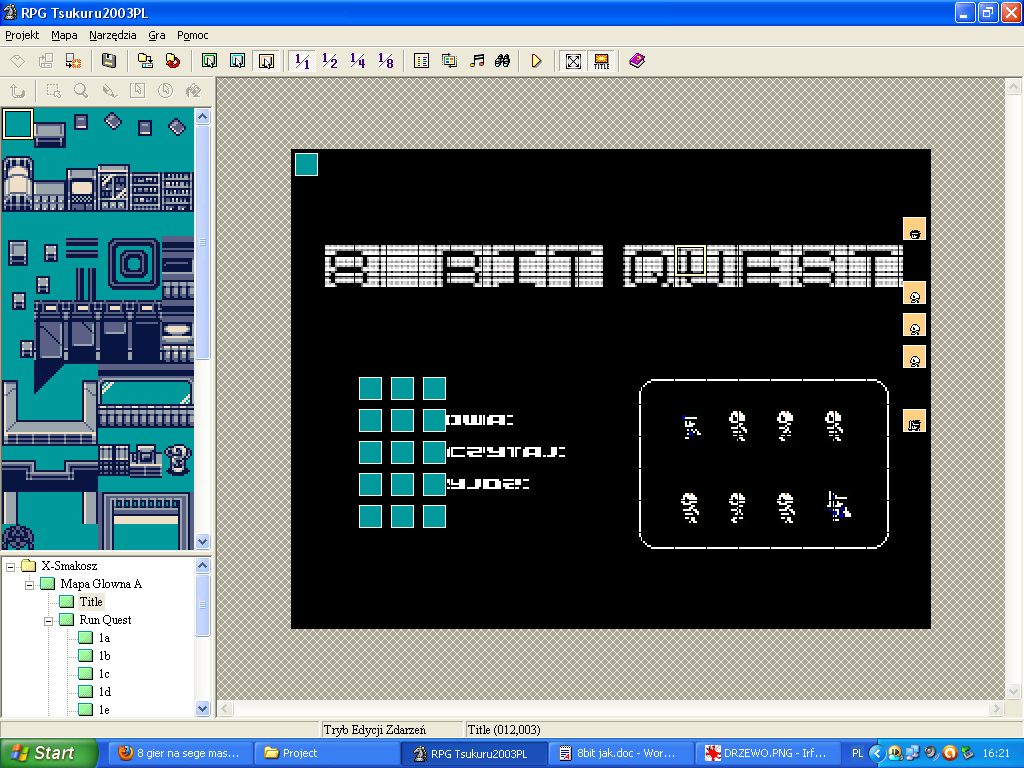
Task: Click the magnifier zoom tool icon
Action: [81, 91]
